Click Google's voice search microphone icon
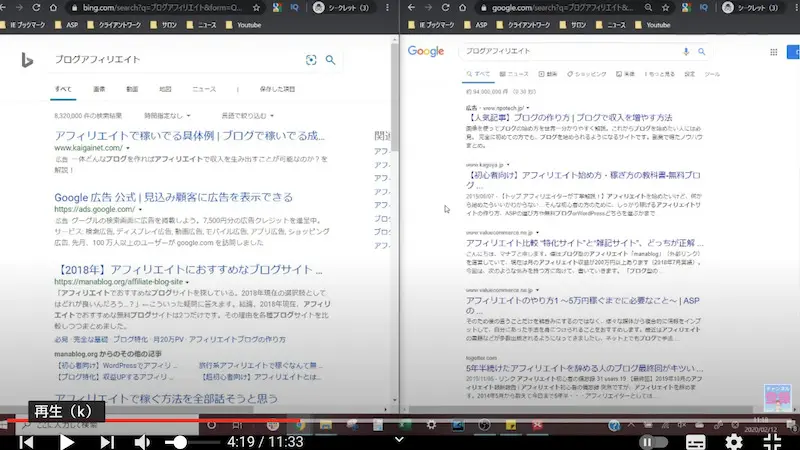 tap(686, 51)
